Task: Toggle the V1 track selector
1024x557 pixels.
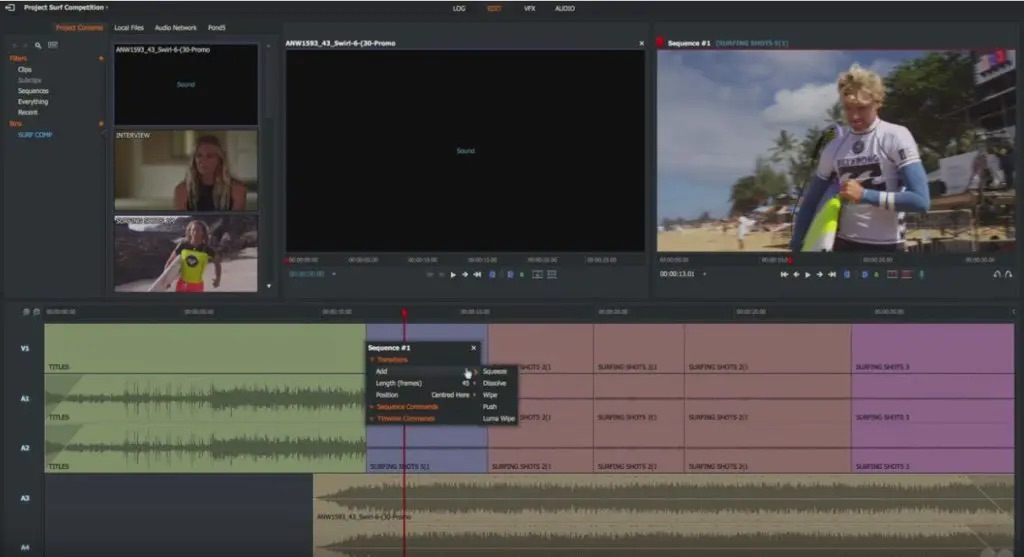Action: pos(25,348)
